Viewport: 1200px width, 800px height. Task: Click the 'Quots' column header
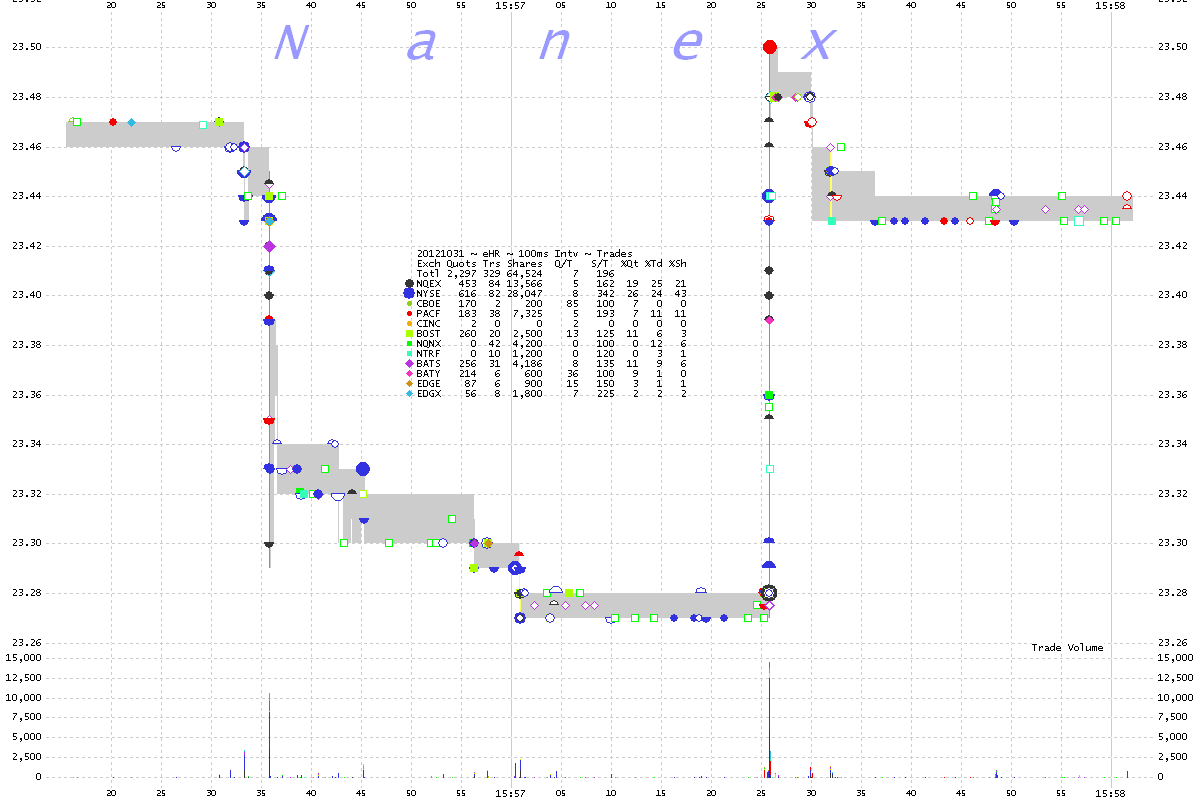[462, 263]
